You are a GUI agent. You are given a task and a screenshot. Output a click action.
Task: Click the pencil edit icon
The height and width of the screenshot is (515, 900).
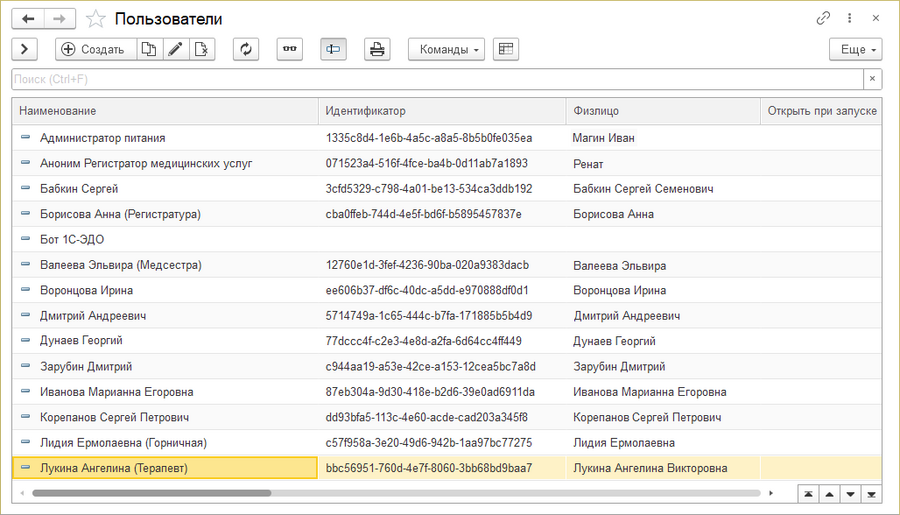pos(175,49)
